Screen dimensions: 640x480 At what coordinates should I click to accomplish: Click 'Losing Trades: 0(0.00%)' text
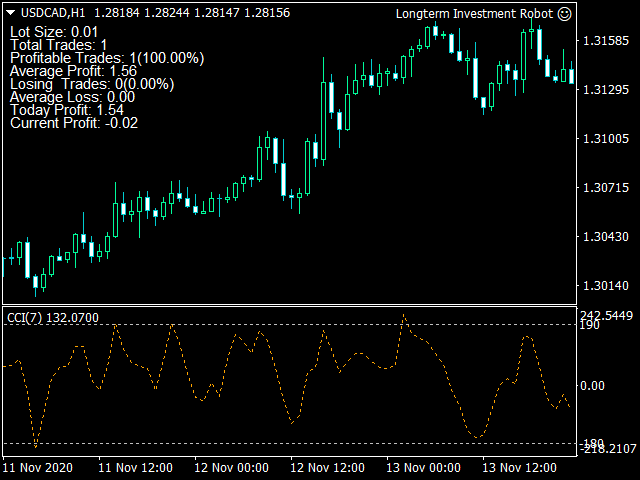point(92,84)
